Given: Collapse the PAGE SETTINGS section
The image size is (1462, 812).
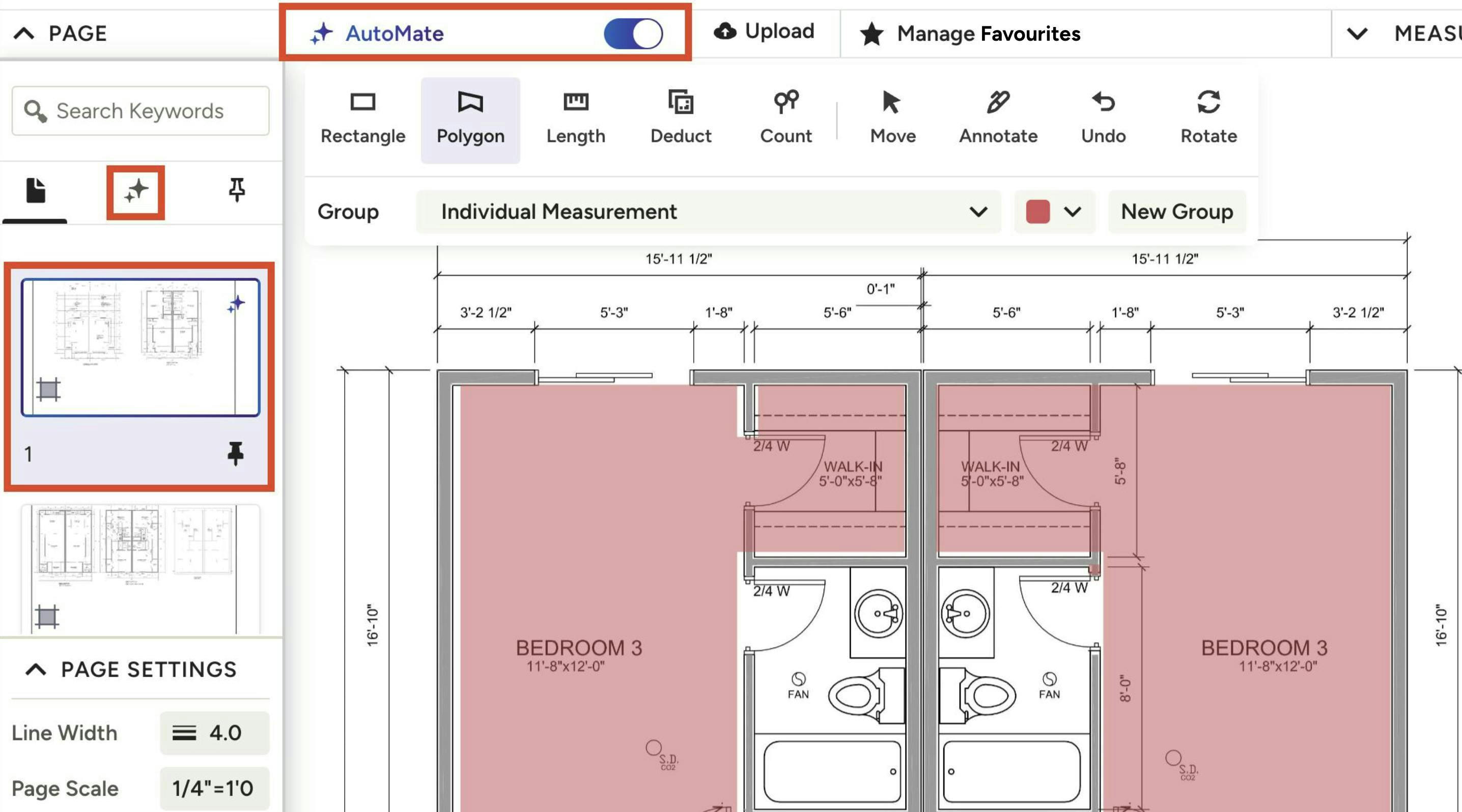Looking at the screenshot, I should click(36, 670).
